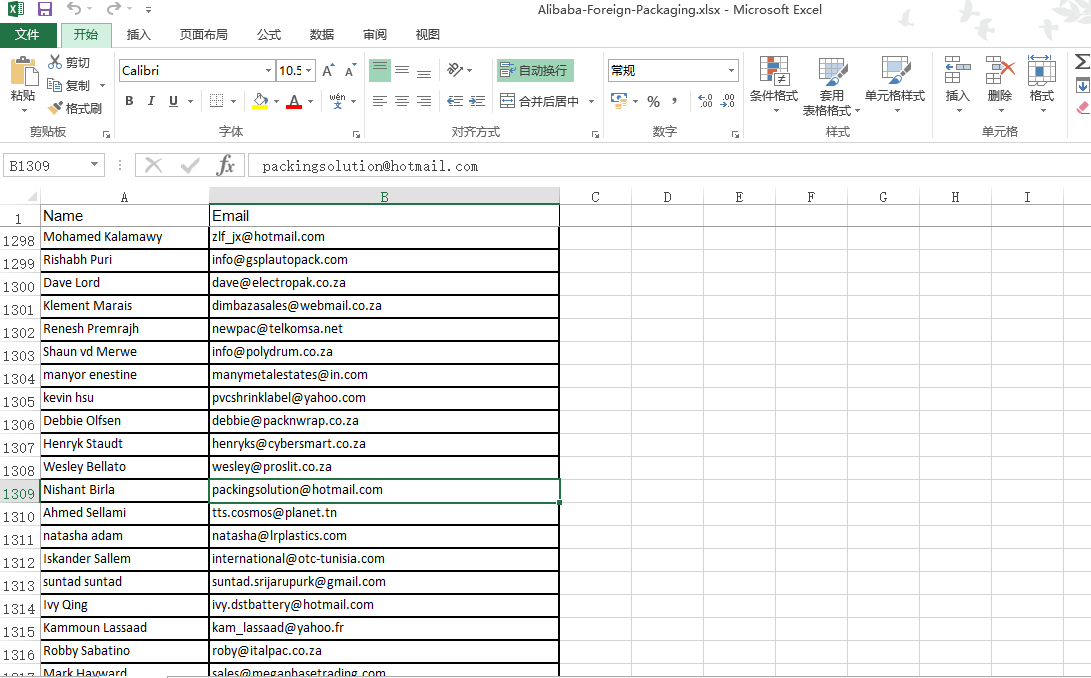The width and height of the screenshot is (1091, 678).
Task: Click the insert function fx icon
Action: (226, 165)
